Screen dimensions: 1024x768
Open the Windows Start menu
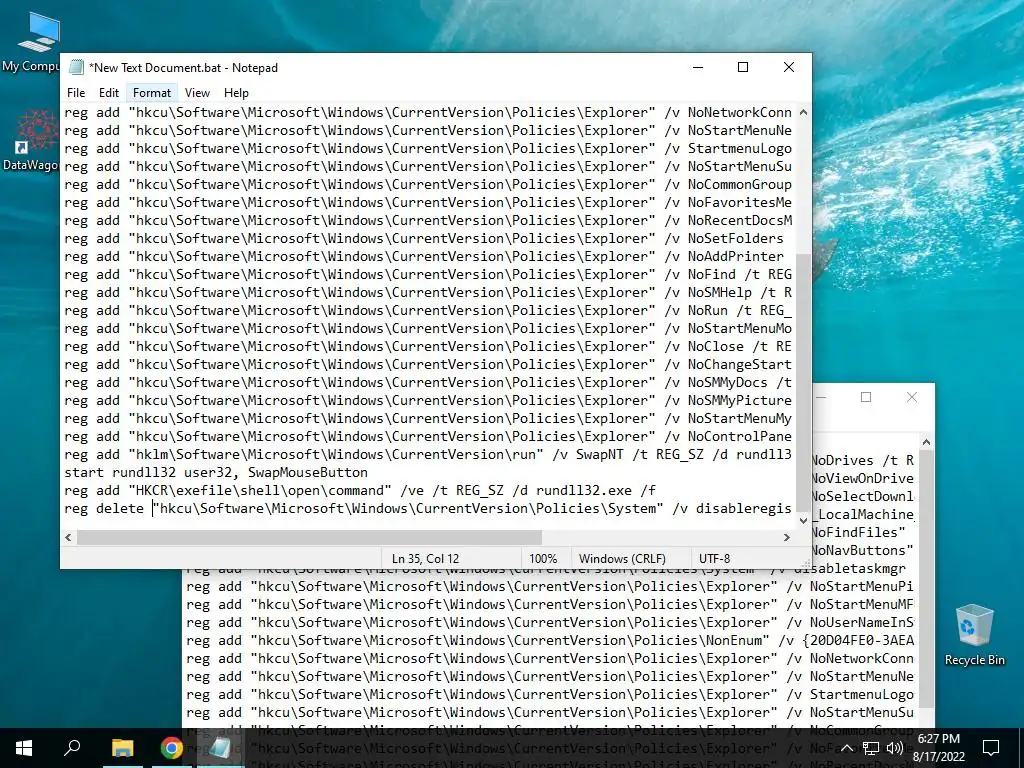click(x=24, y=748)
